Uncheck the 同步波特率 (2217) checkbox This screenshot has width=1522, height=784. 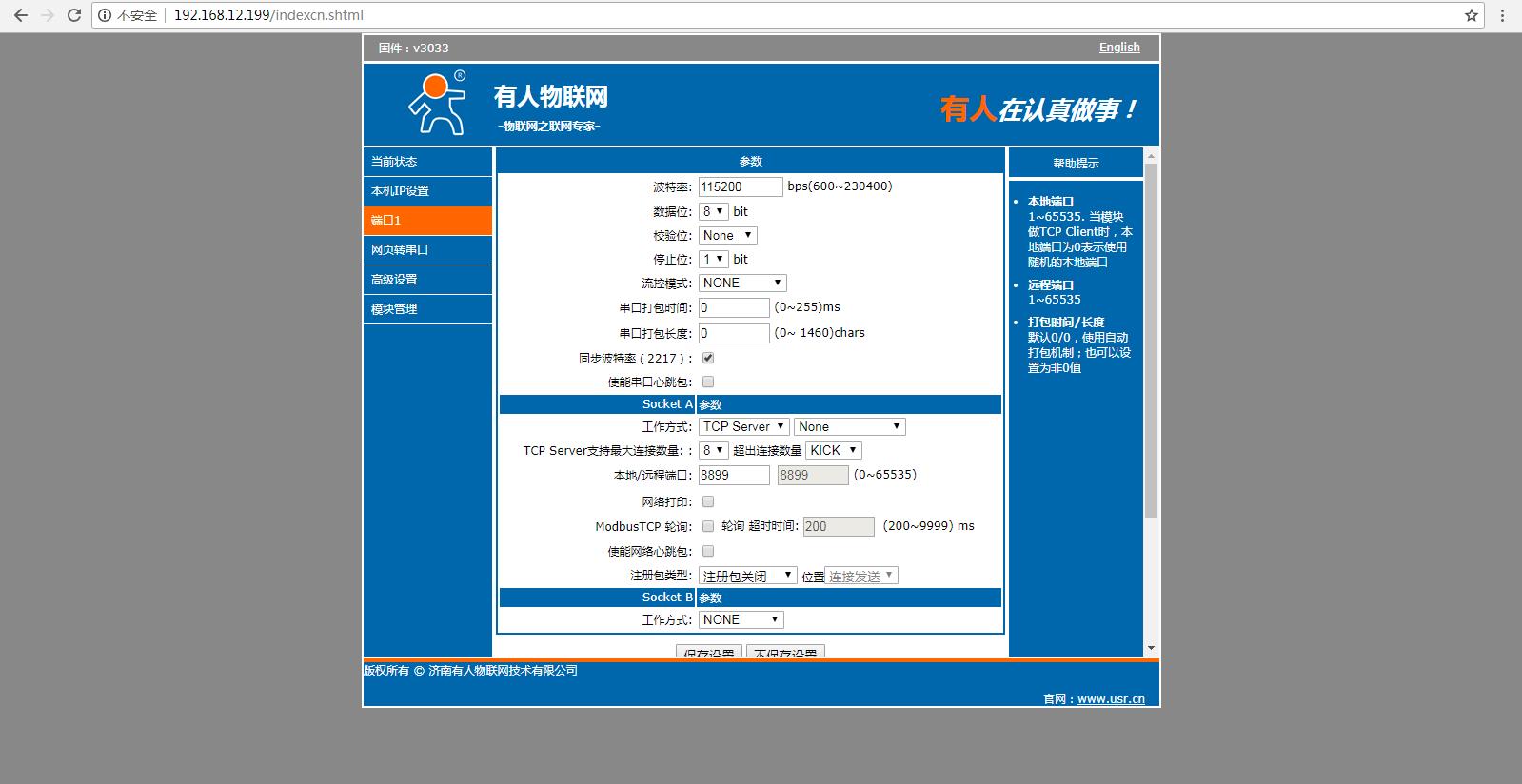[708, 358]
